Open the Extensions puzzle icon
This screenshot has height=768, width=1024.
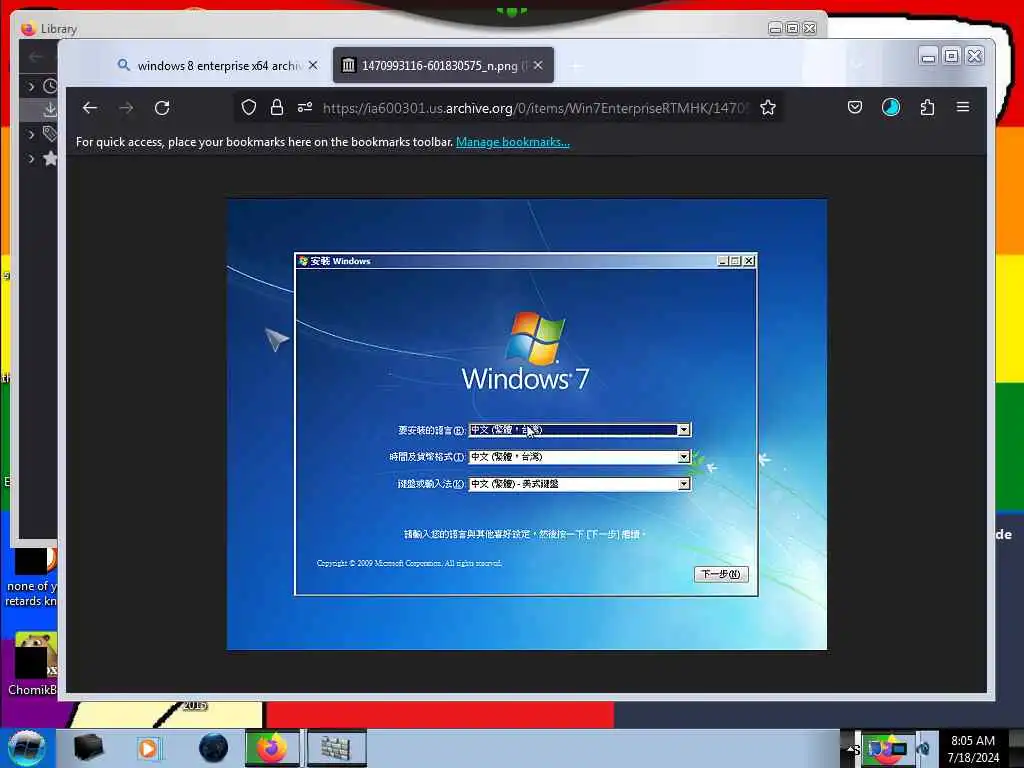coord(927,108)
